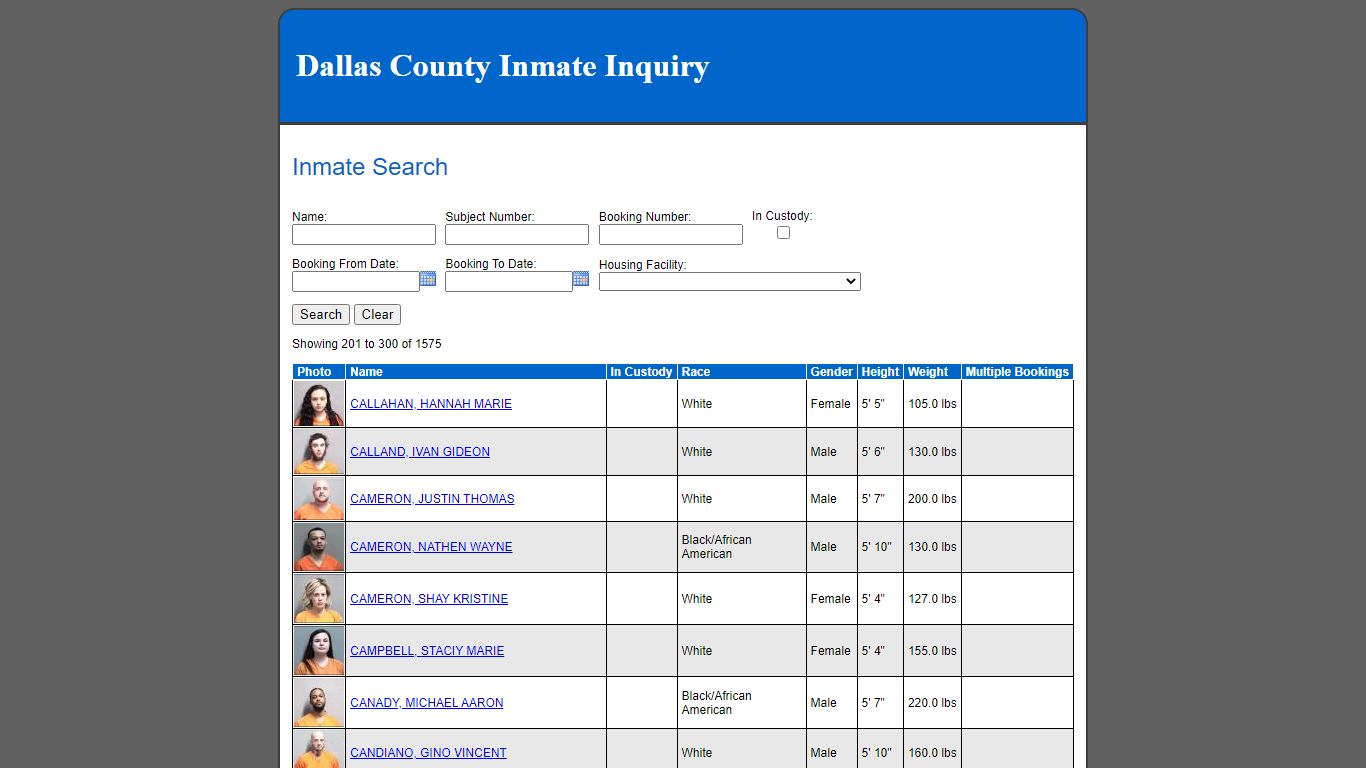The image size is (1366, 768).
Task: Click Hannah Marie Callahan's photo thumbnail
Action: pyautogui.click(x=319, y=404)
